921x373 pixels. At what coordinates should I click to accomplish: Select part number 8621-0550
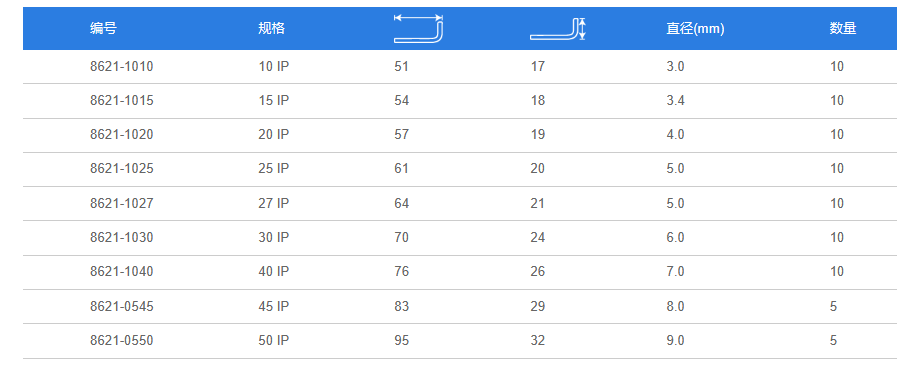point(122,340)
